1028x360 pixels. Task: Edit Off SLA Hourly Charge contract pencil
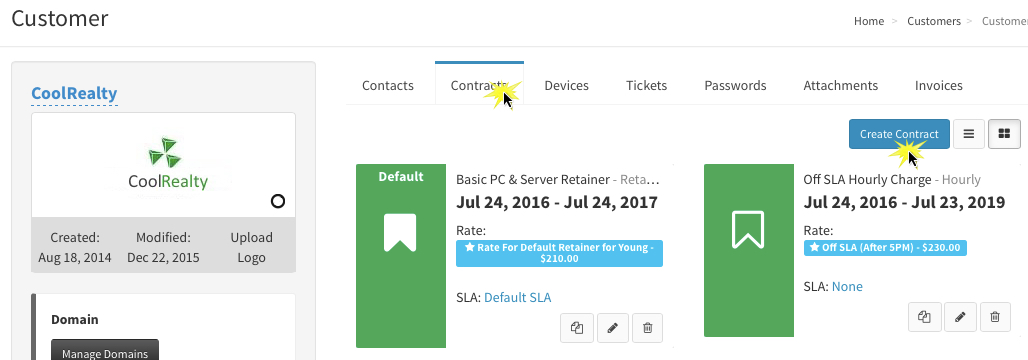[x=960, y=317]
